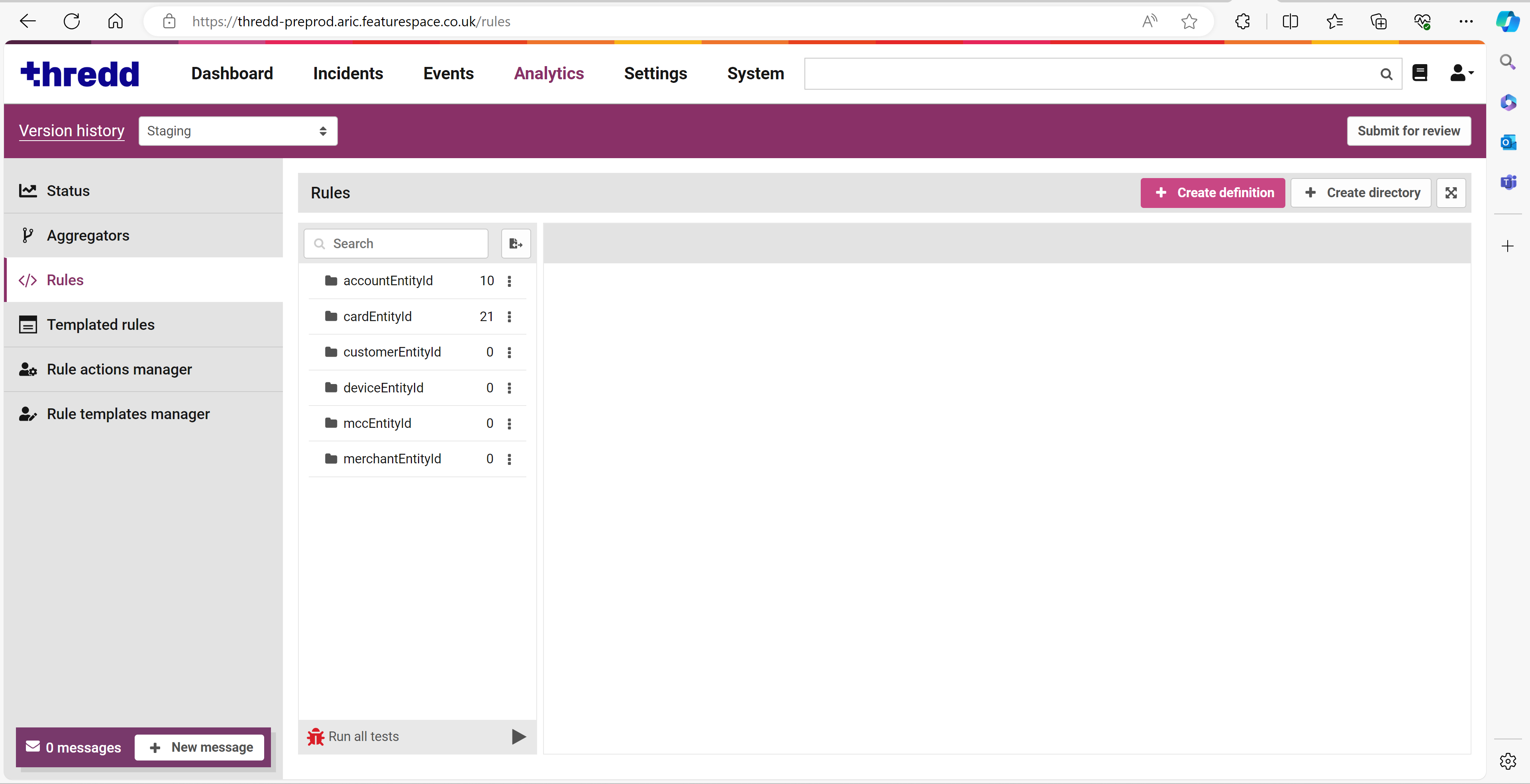Click the Version history link

[x=71, y=131]
